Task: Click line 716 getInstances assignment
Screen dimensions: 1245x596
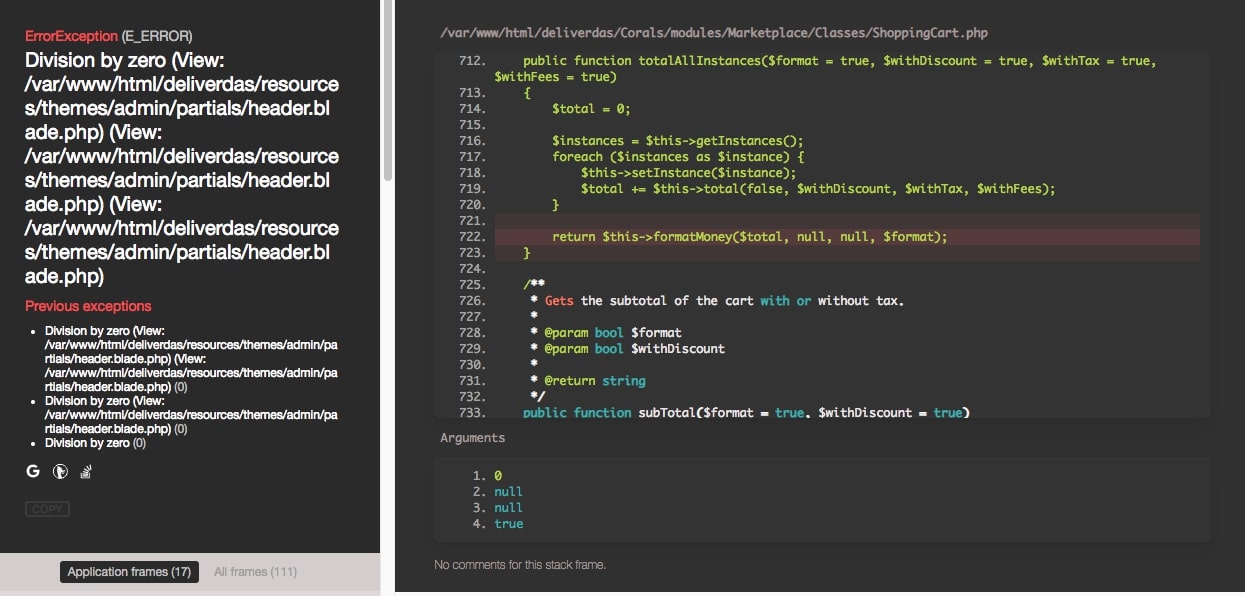Action: tap(678, 141)
